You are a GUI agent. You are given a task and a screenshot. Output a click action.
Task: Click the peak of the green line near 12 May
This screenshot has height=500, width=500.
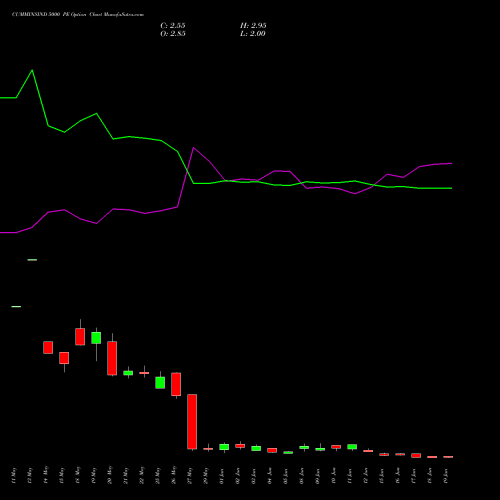click(x=32, y=70)
